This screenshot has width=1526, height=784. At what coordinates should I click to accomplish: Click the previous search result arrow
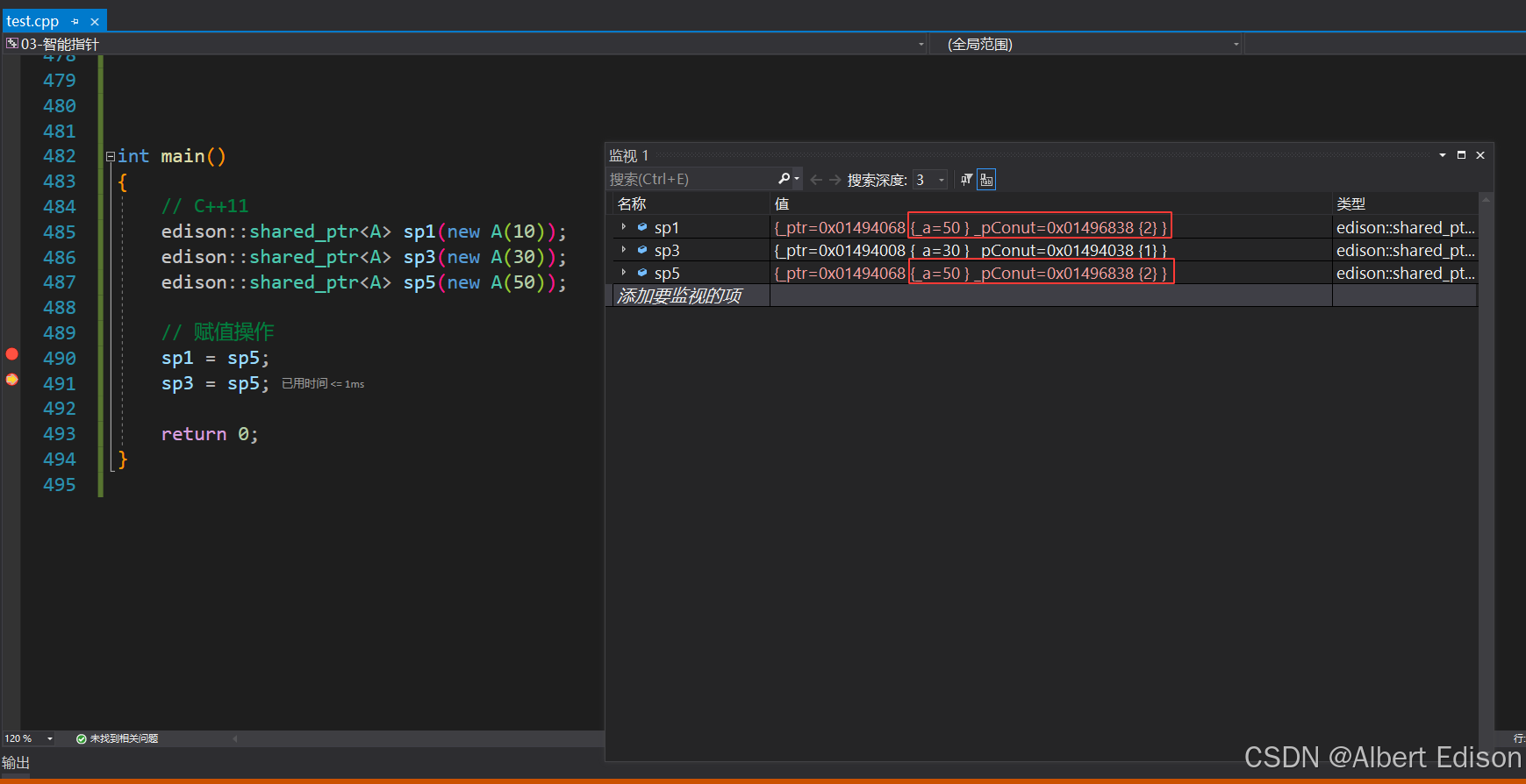[816, 180]
